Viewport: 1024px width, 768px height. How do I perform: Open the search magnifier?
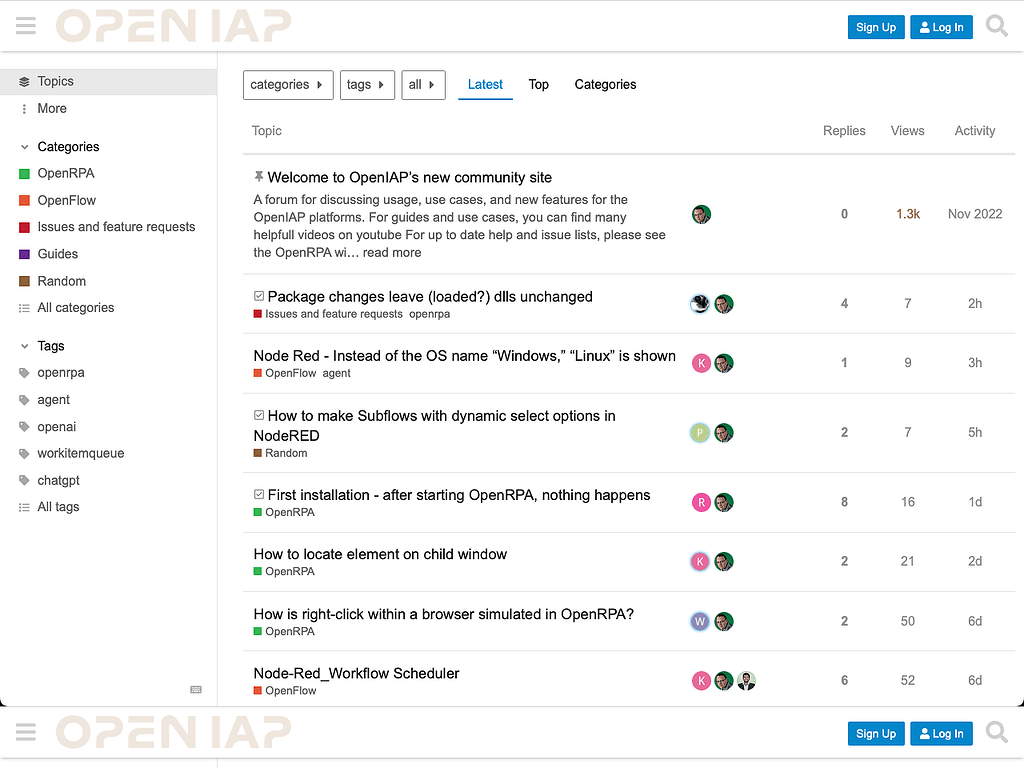[x=996, y=26]
